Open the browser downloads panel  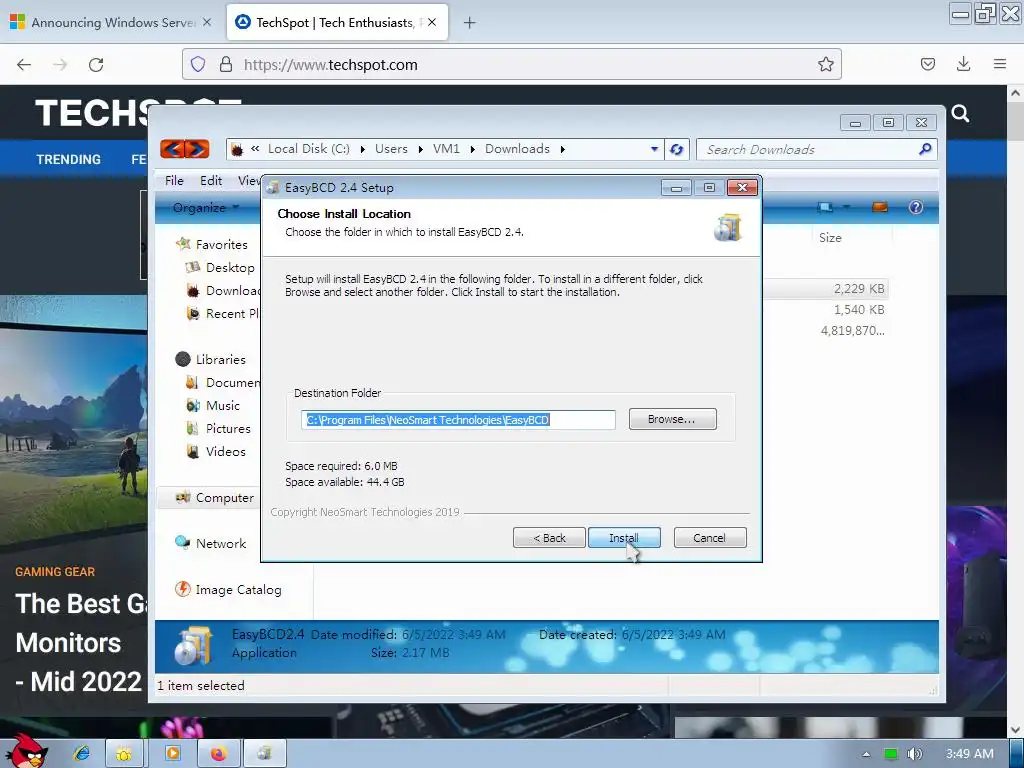click(963, 64)
